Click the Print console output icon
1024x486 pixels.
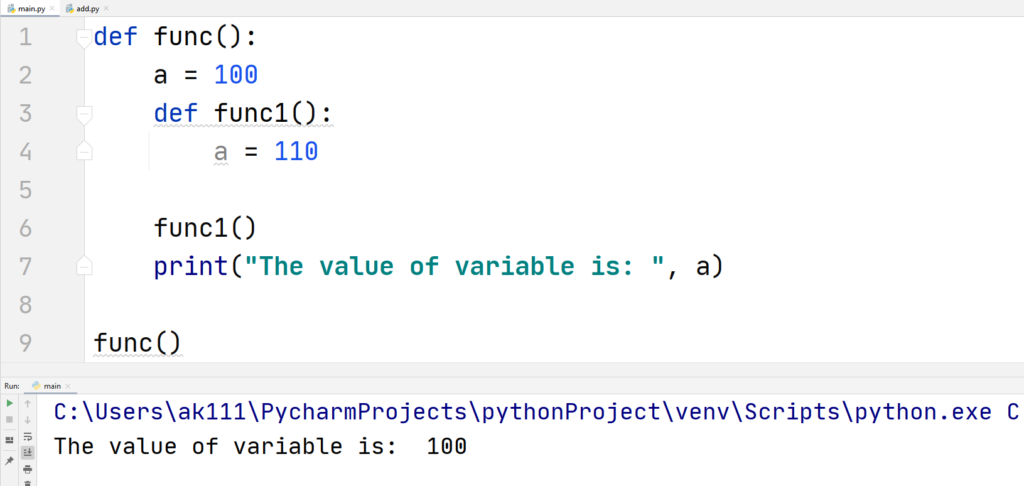click(x=27, y=469)
